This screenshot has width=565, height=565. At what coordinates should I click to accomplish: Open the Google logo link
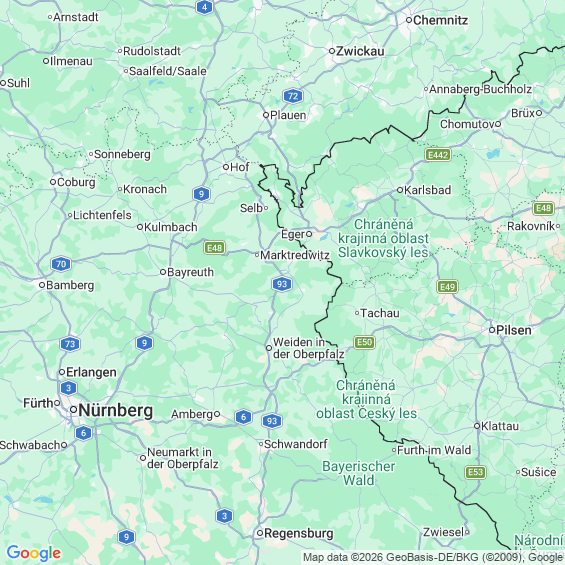tap(34, 553)
